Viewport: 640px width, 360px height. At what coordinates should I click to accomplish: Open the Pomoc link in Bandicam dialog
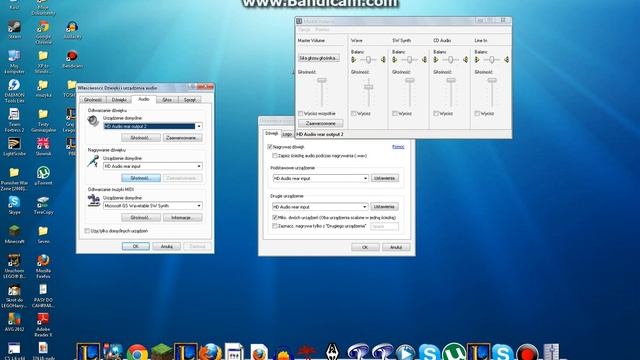[398, 147]
